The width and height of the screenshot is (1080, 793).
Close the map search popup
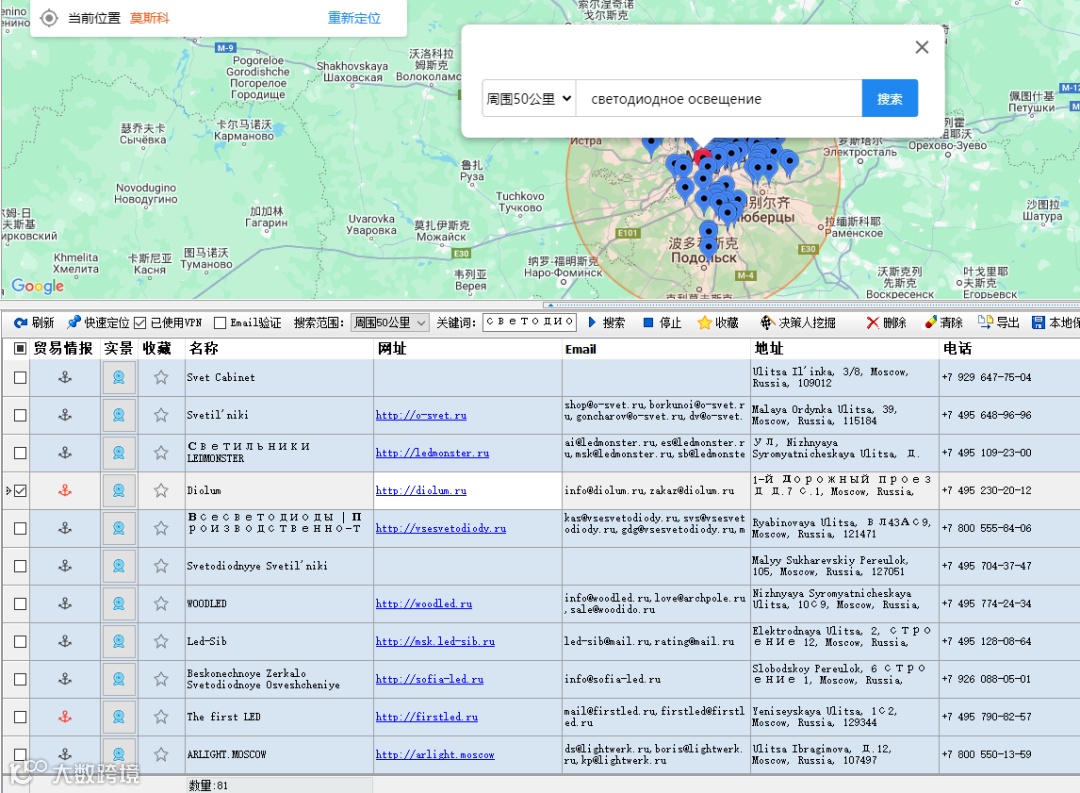coord(922,47)
